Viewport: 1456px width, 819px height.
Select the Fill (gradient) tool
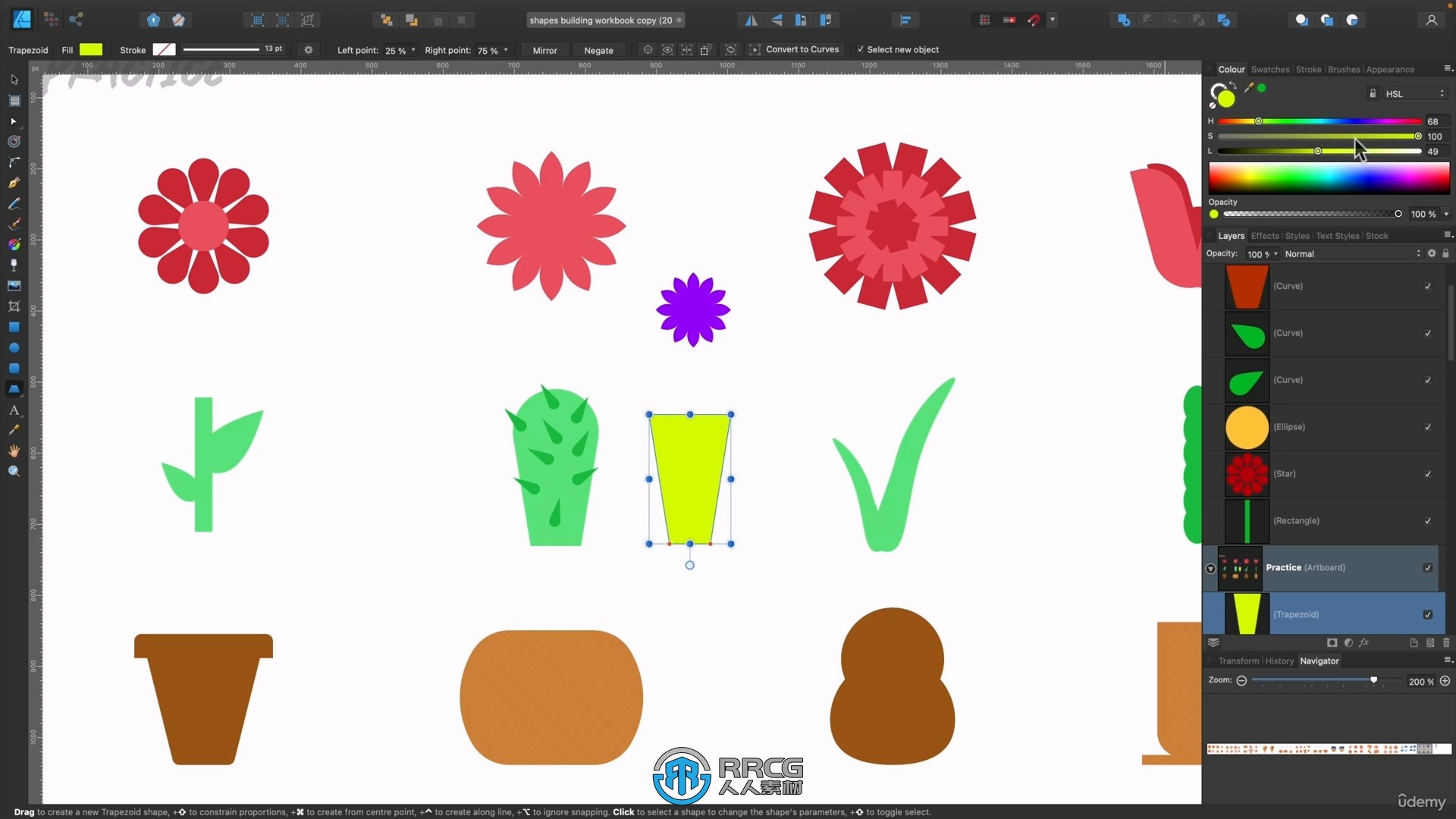coord(14,244)
